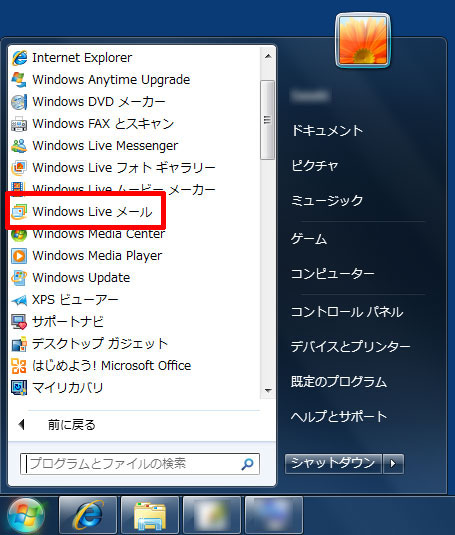Open ピクチャ in right pane
This screenshot has width=455, height=535.
point(314,166)
